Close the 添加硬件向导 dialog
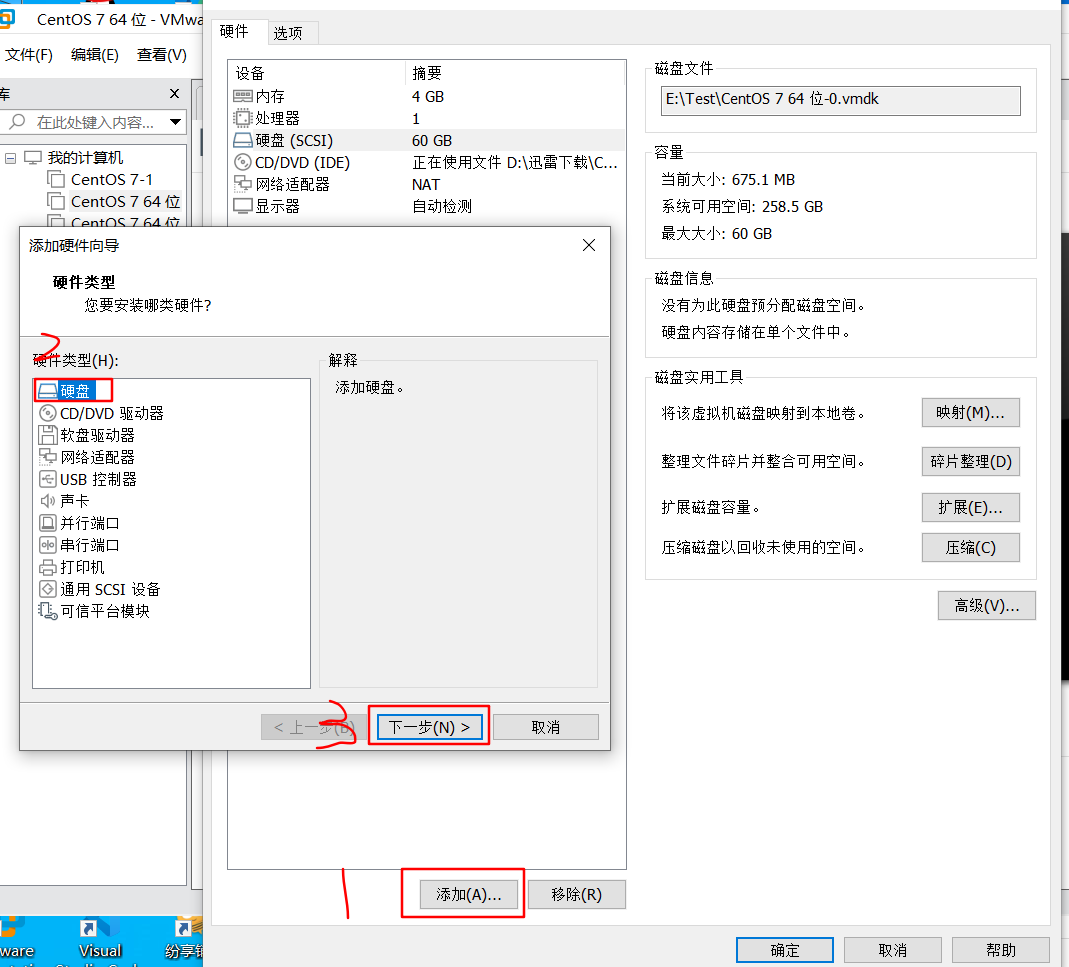 click(x=589, y=246)
